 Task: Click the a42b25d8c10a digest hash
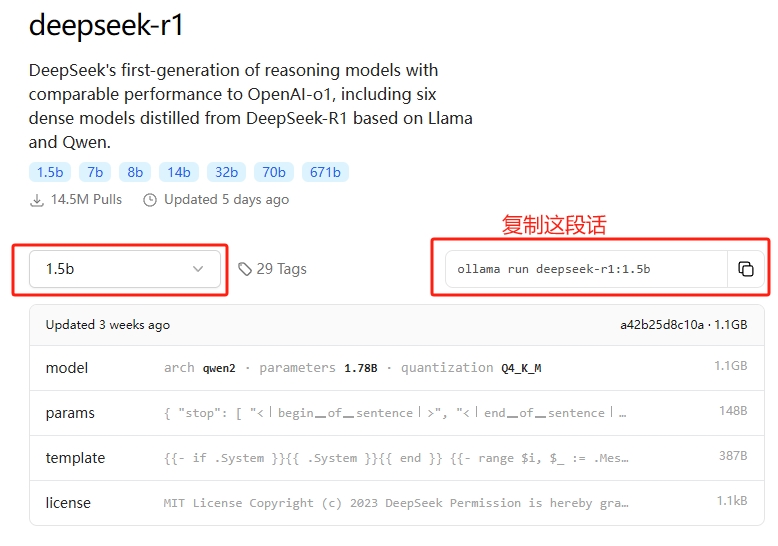[662, 325]
